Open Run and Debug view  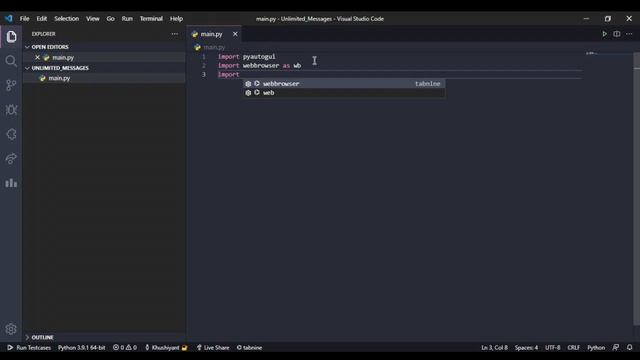click(x=11, y=109)
